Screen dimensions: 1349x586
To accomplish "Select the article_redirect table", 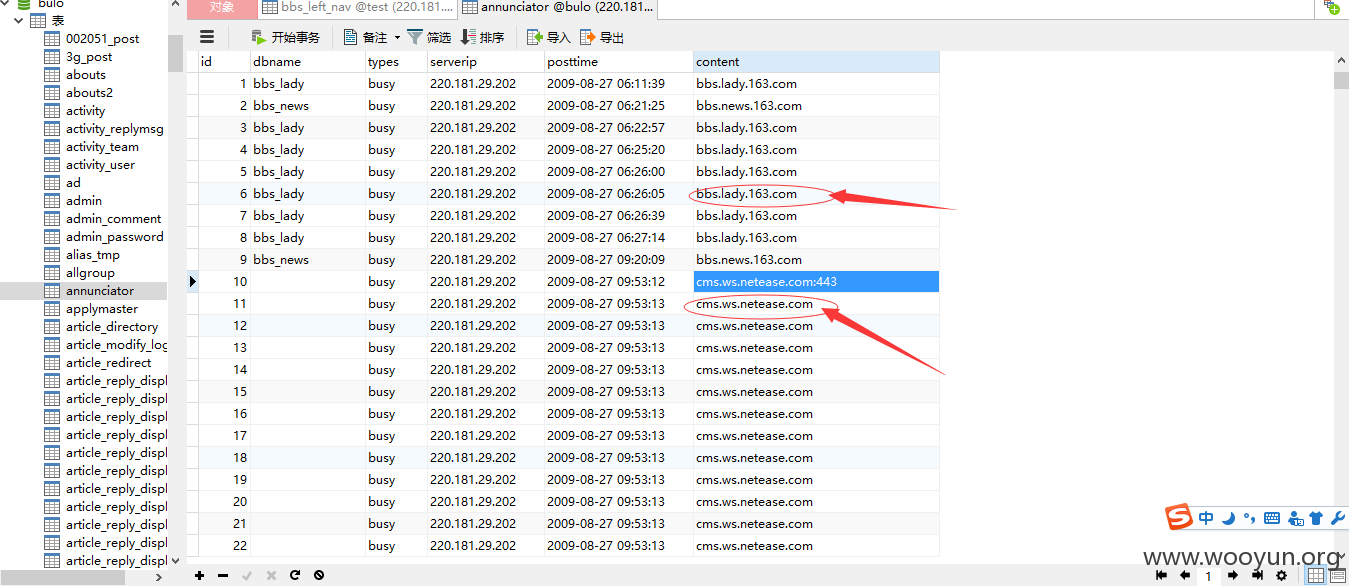I will [x=109, y=362].
